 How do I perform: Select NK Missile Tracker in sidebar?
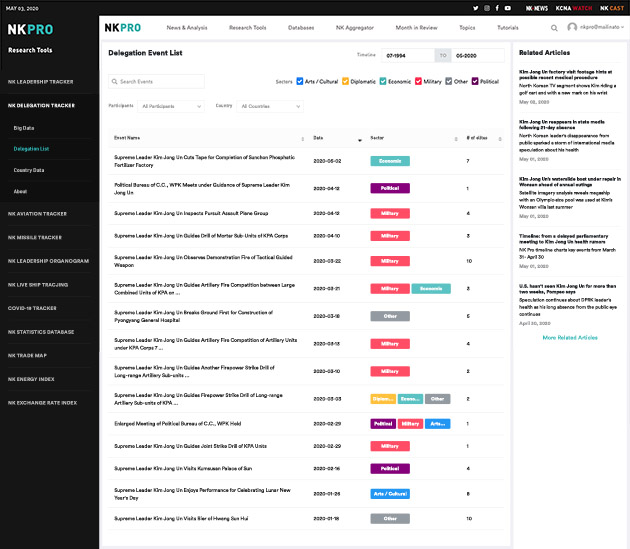[x=35, y=237]
